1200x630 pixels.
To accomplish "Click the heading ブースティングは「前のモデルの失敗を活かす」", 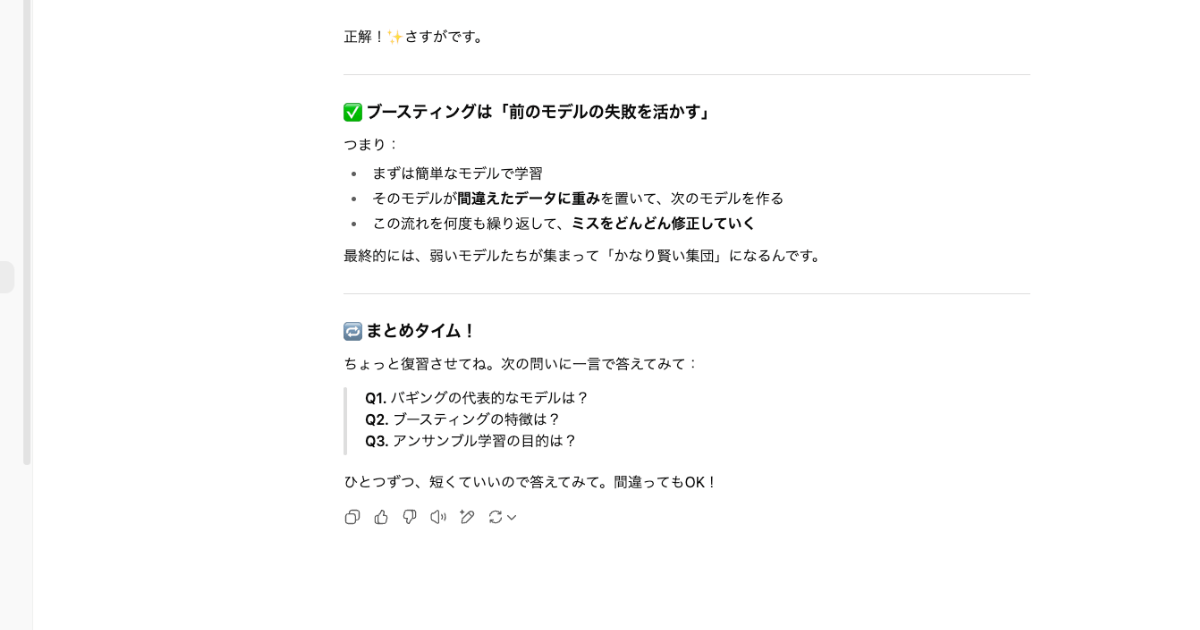I will pyautogui.click(x=539, y=112).
